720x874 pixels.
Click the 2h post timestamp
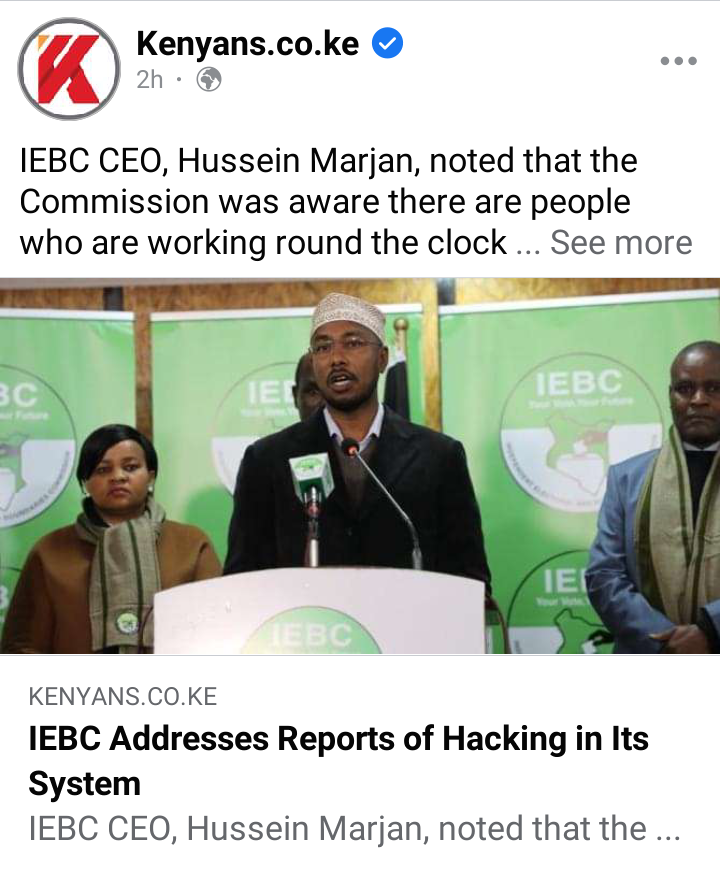pyautogui.click(x=149, y=80)
